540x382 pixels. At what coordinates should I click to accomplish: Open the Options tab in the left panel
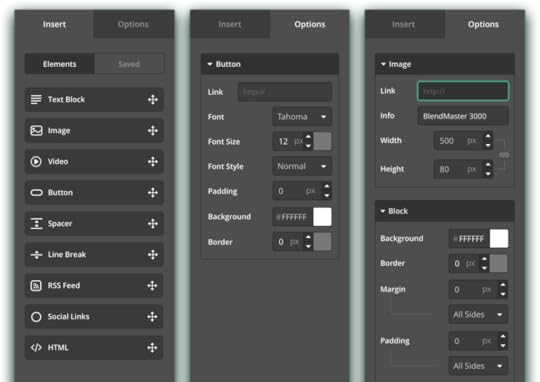pos(133,24)
